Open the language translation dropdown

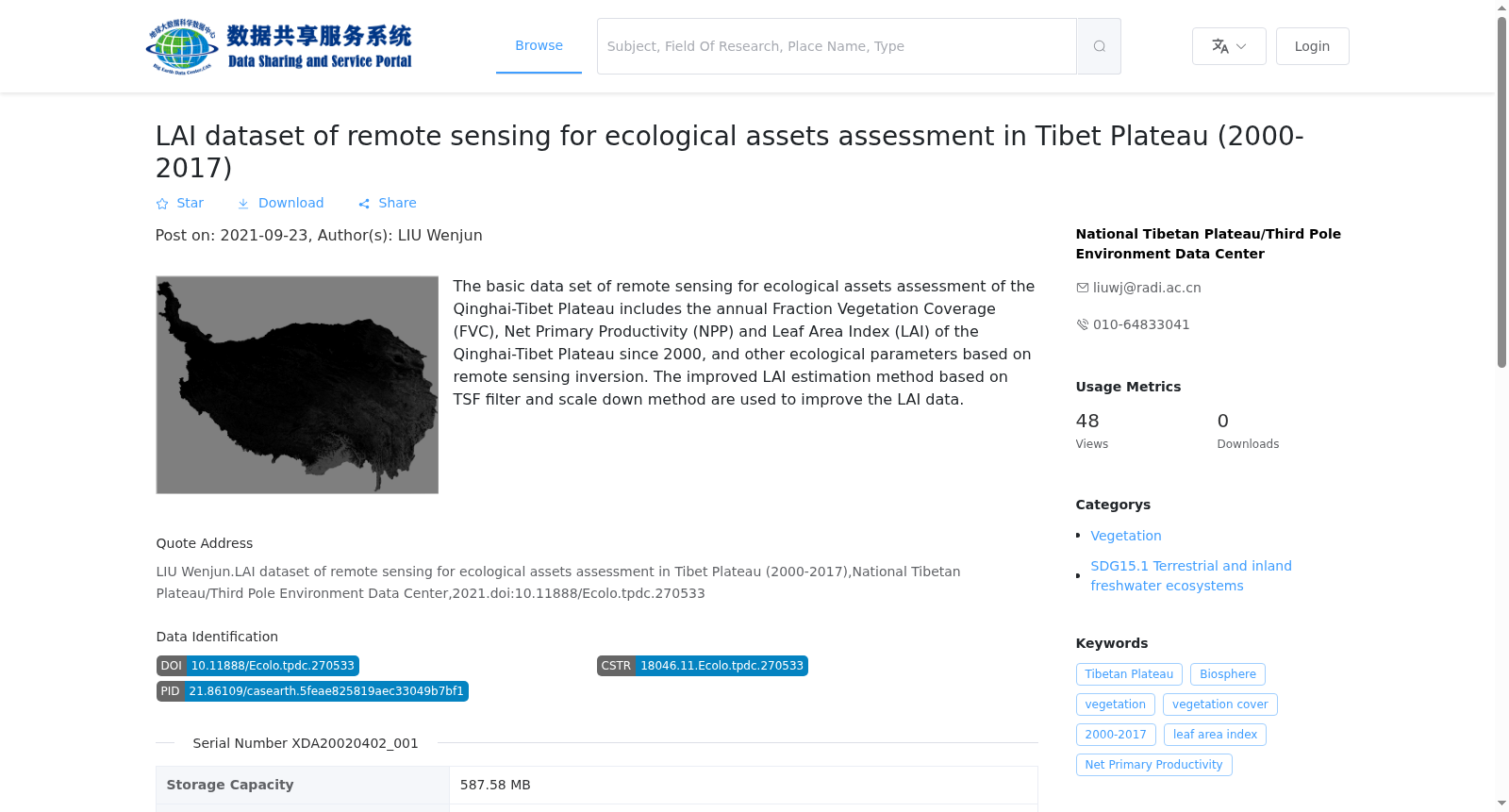[x=1229, y=46]
